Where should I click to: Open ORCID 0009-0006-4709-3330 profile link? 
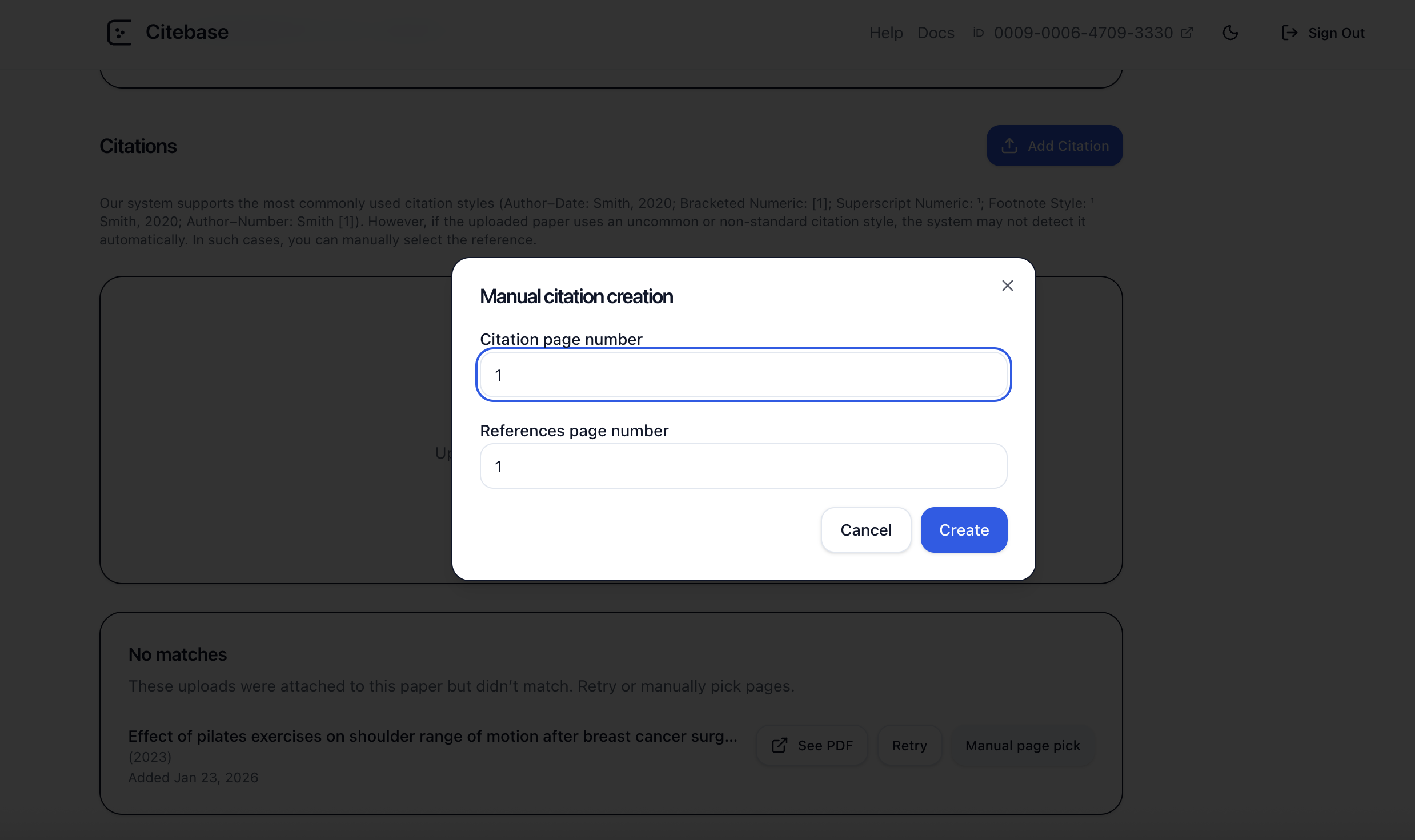(1083, 33)
